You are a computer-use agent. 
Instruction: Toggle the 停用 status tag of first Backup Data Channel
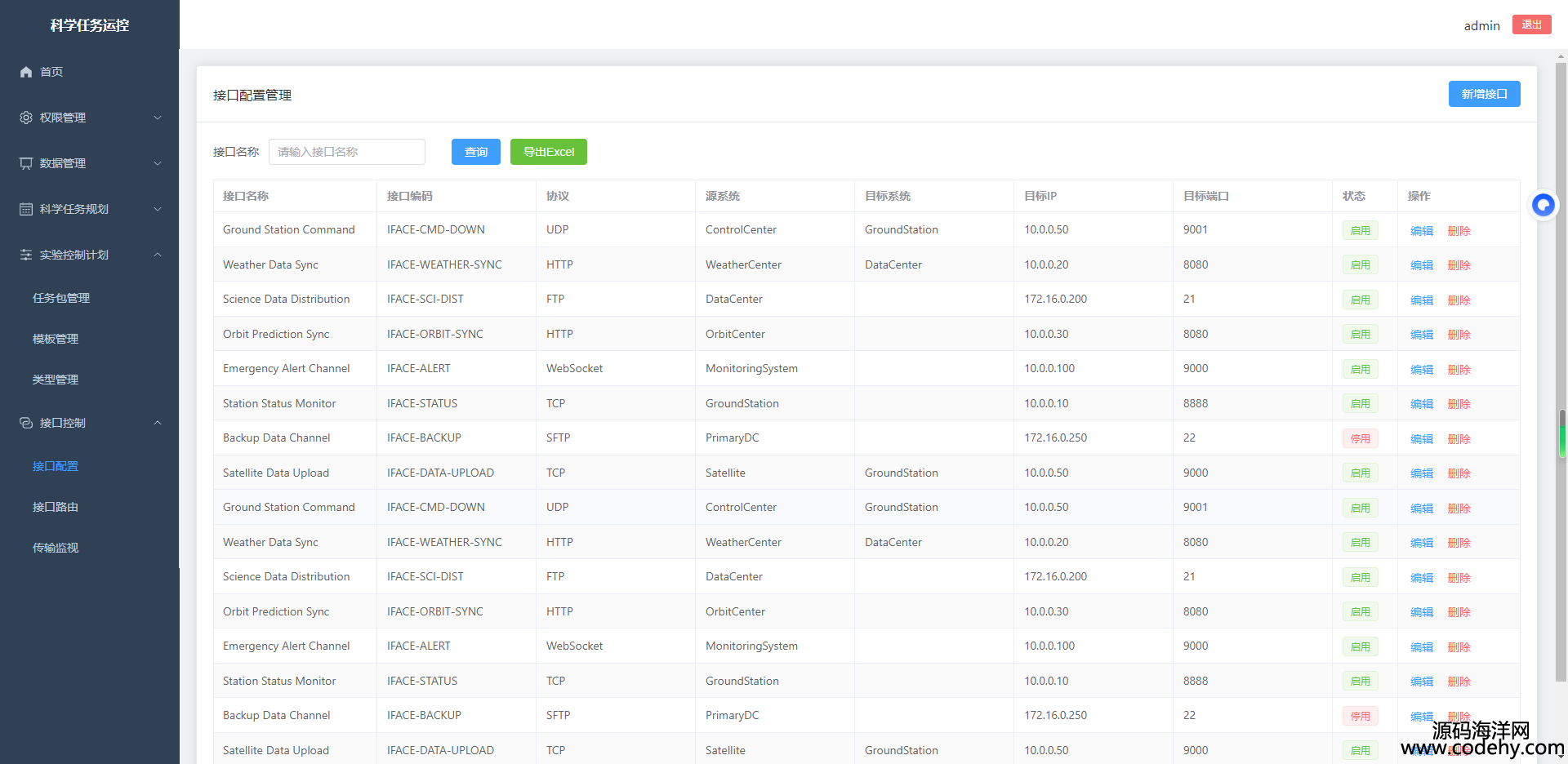tap(1360, 438)
